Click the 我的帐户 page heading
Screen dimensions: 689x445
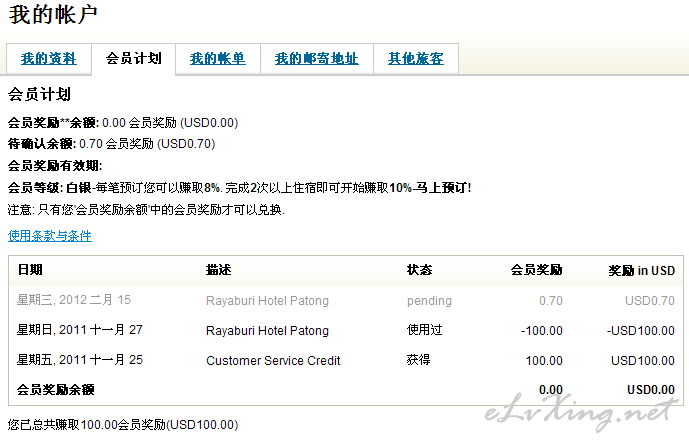(x=53, y=14)
